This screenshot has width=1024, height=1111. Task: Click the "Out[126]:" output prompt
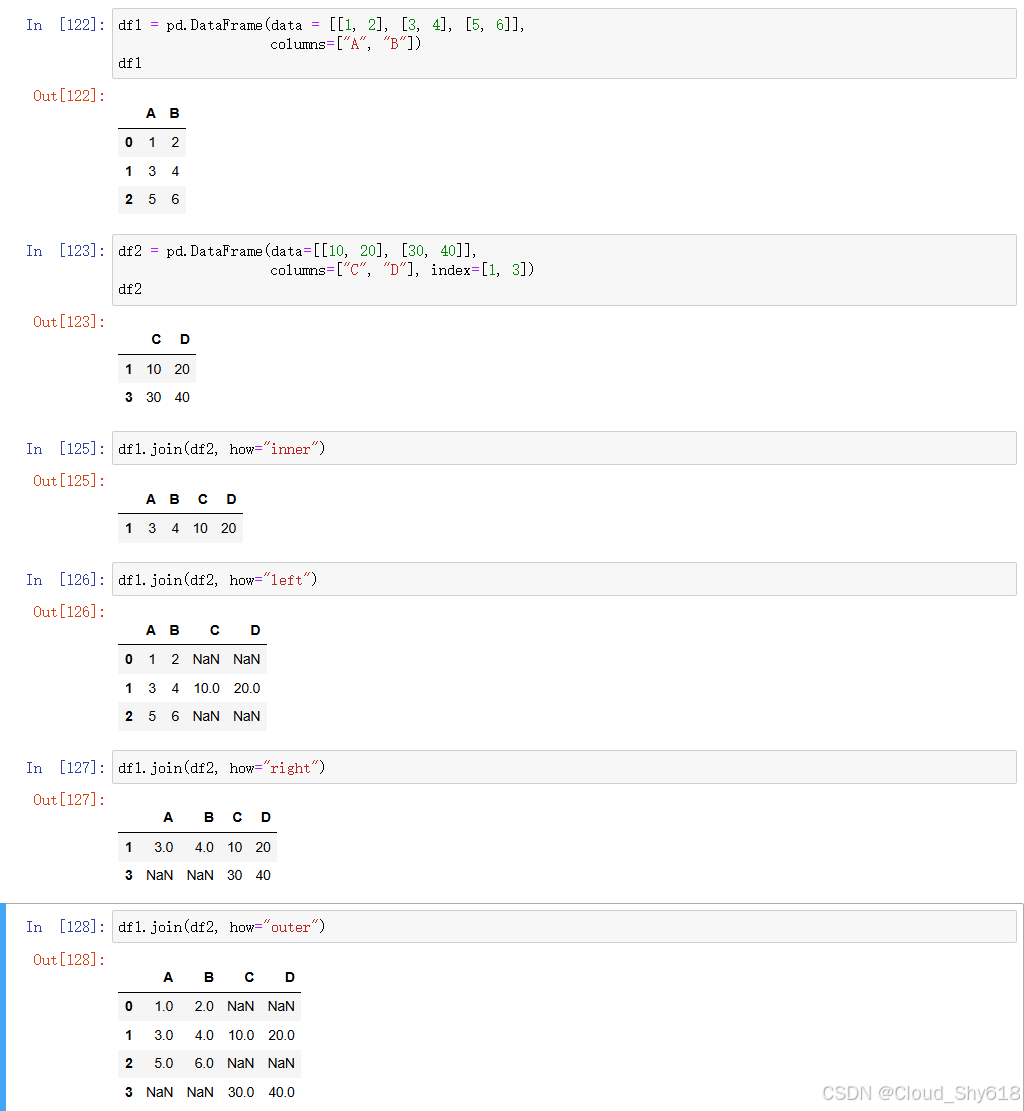[69, 611]
